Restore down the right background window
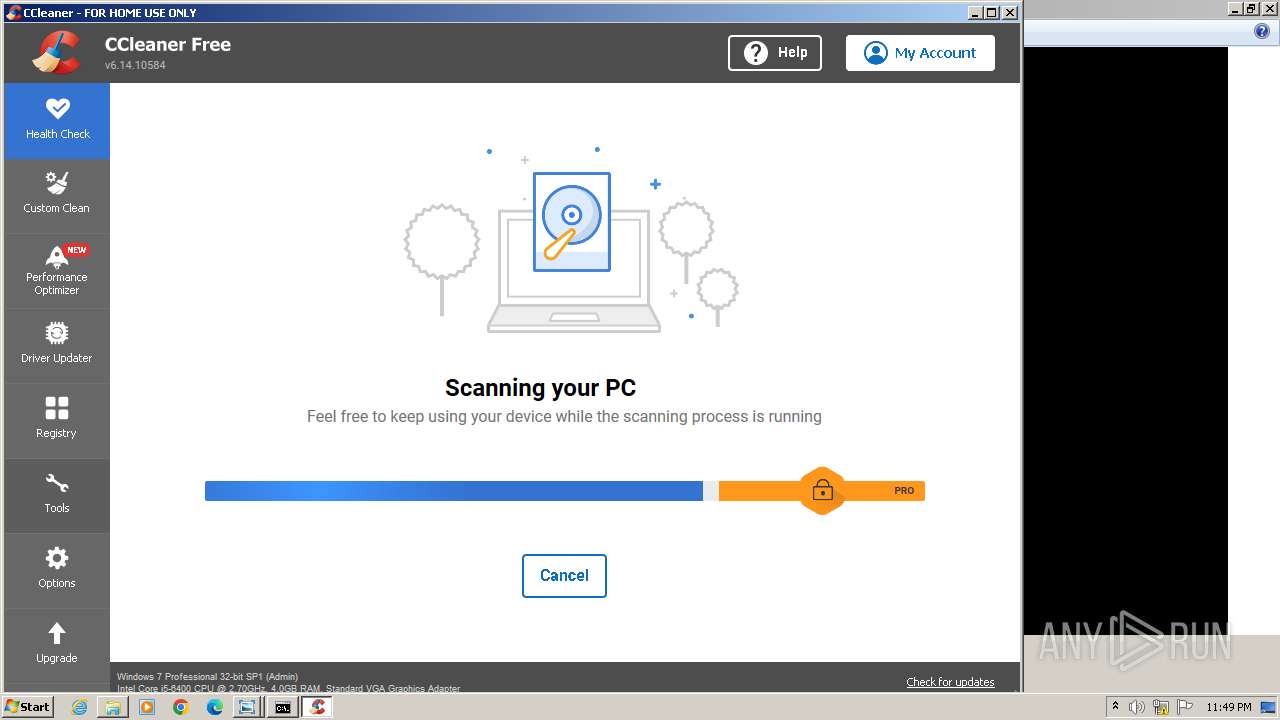The width and height of the screenshot is (1280, 720). coord(1251,9)
